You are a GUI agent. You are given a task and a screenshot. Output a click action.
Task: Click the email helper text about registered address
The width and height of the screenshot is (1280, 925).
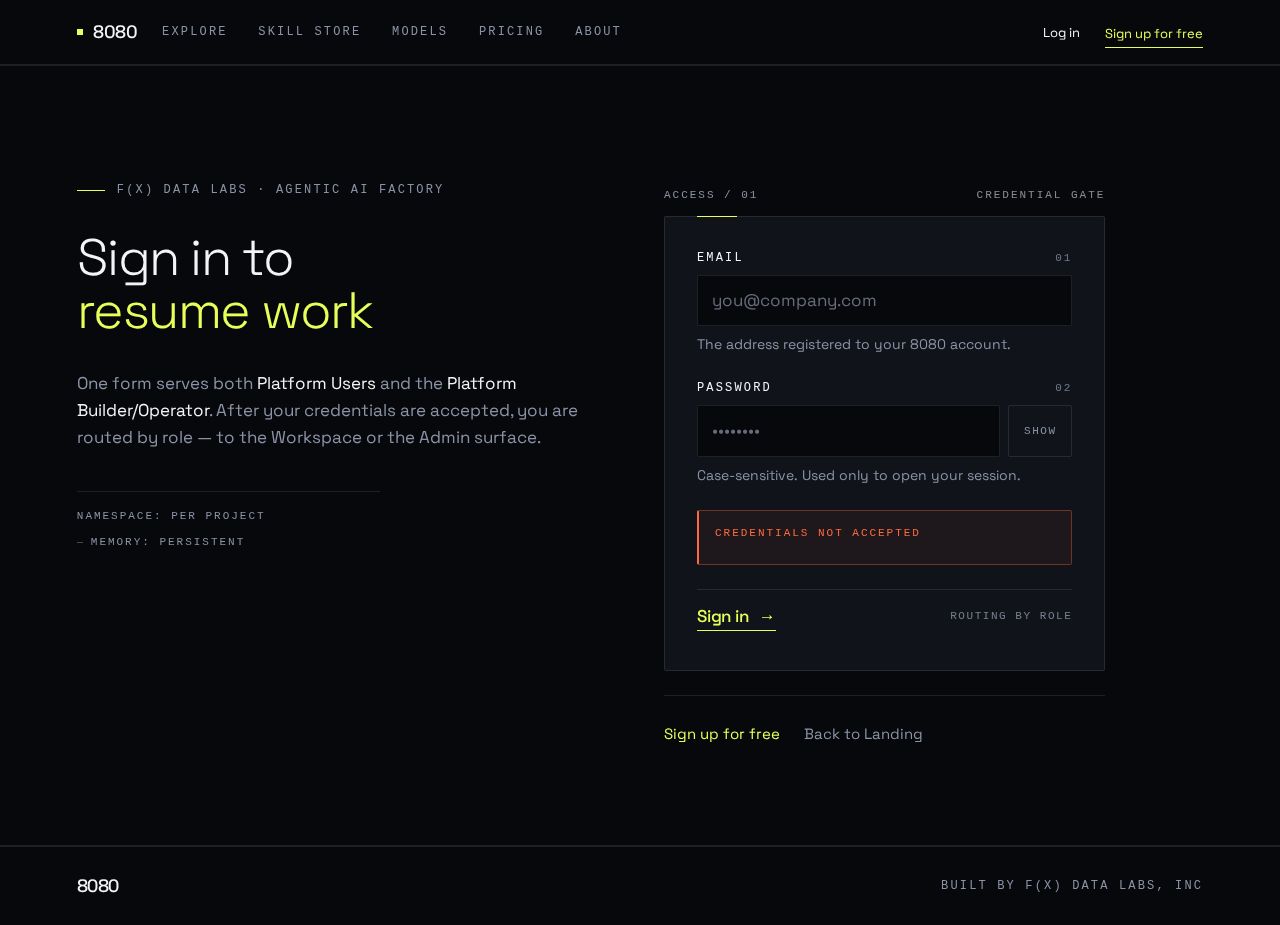point(854,344)
